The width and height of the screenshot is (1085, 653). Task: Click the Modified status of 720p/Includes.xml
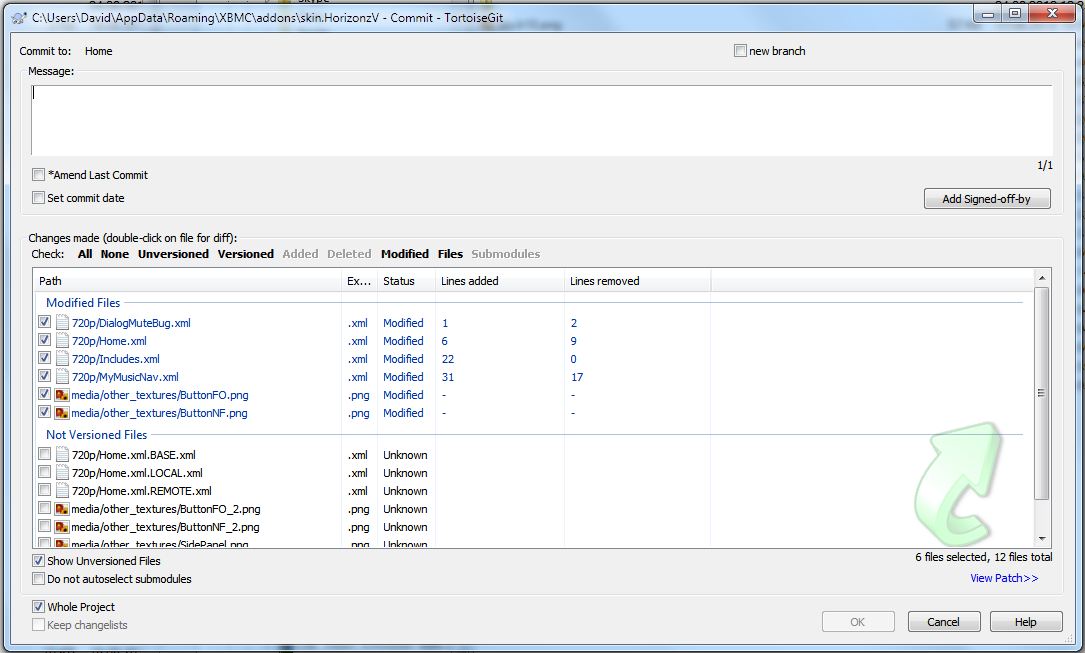pos(403,359)
